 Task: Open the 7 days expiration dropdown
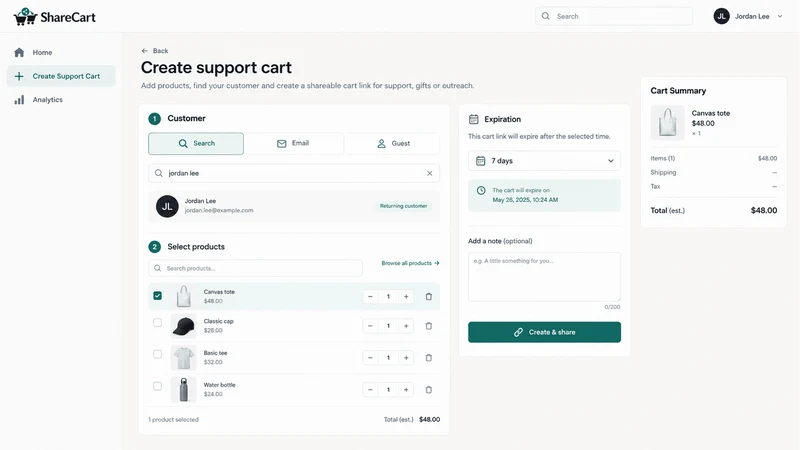[x=544, y=161]
